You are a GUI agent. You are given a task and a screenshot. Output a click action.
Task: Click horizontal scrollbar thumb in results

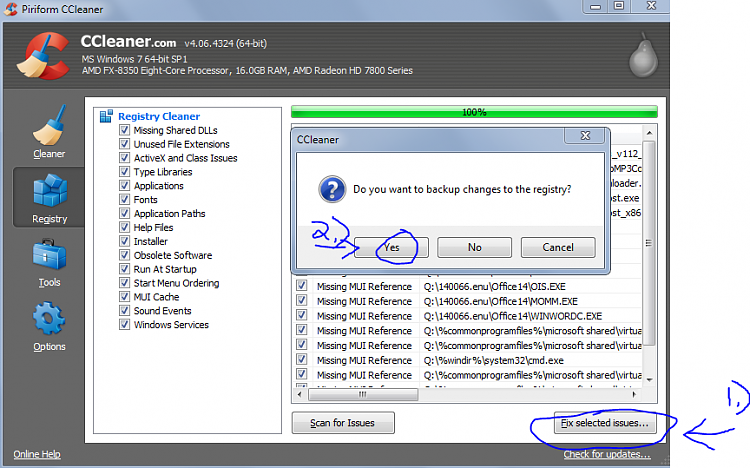tap(363, 395)
